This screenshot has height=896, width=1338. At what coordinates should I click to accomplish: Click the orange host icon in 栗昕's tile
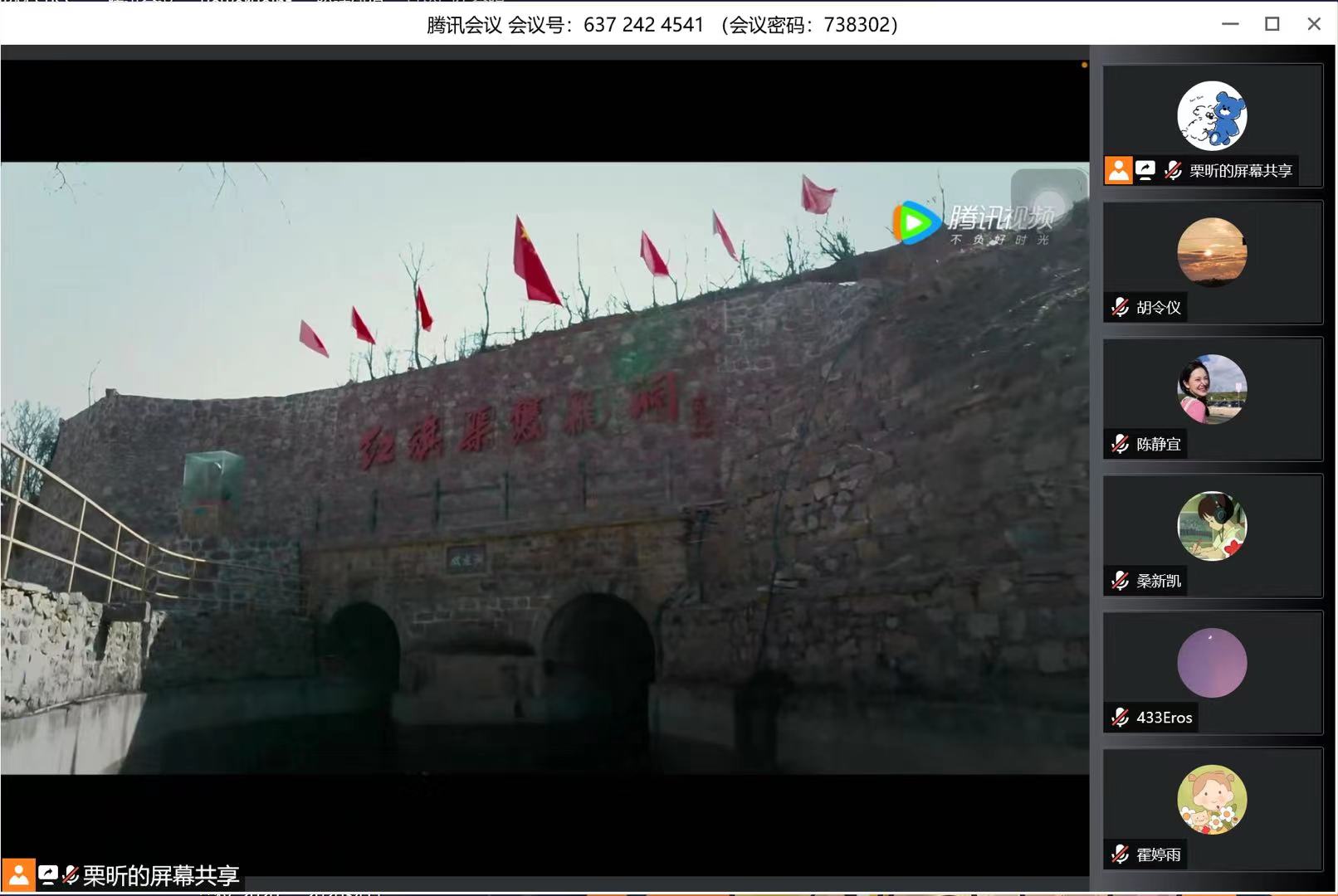(x=1118, y=170)
